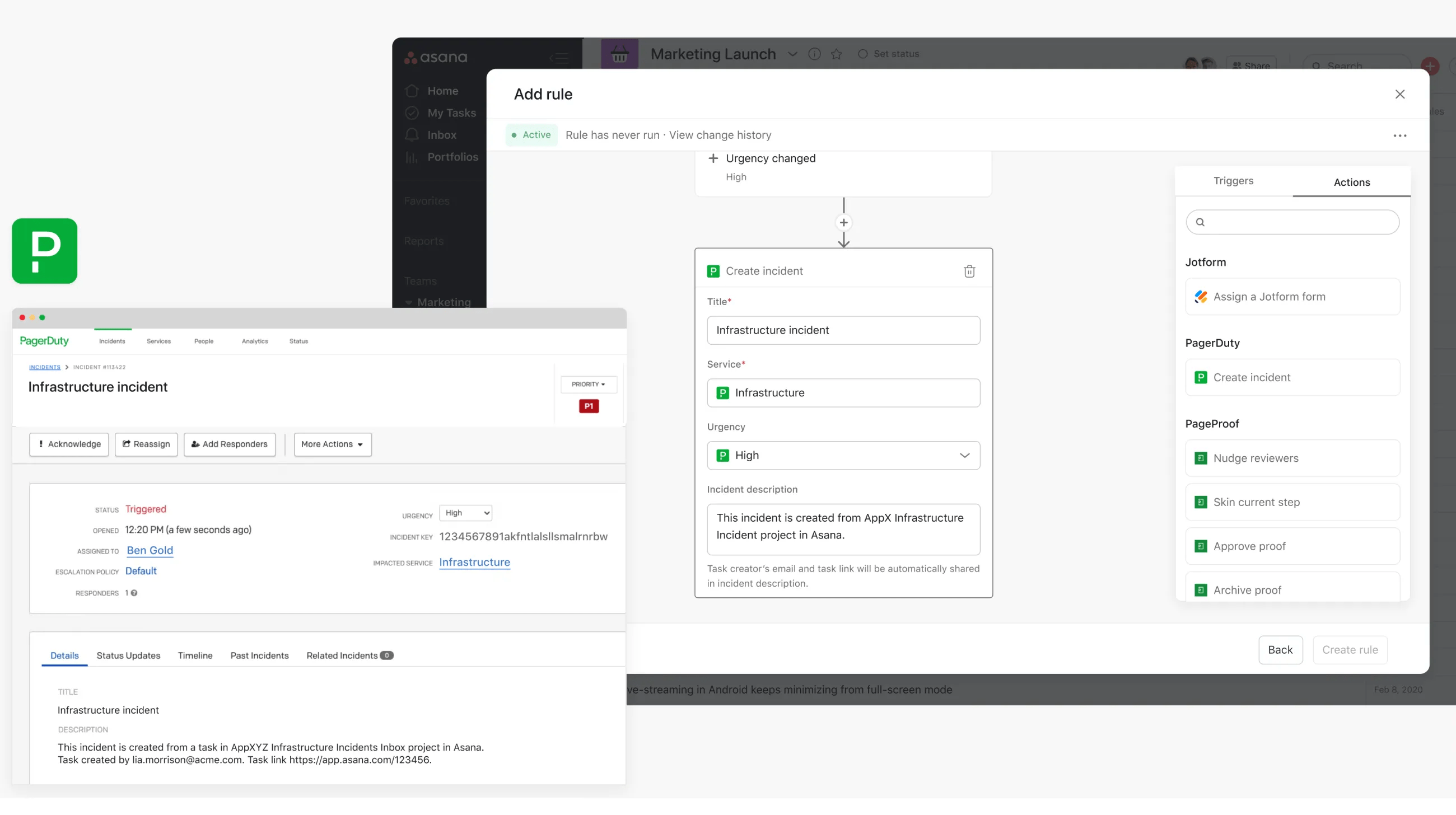1456x815 pixels.
Task: Open the Priority dropdown on the PagerDuty incident
Action: pos(589,384)
